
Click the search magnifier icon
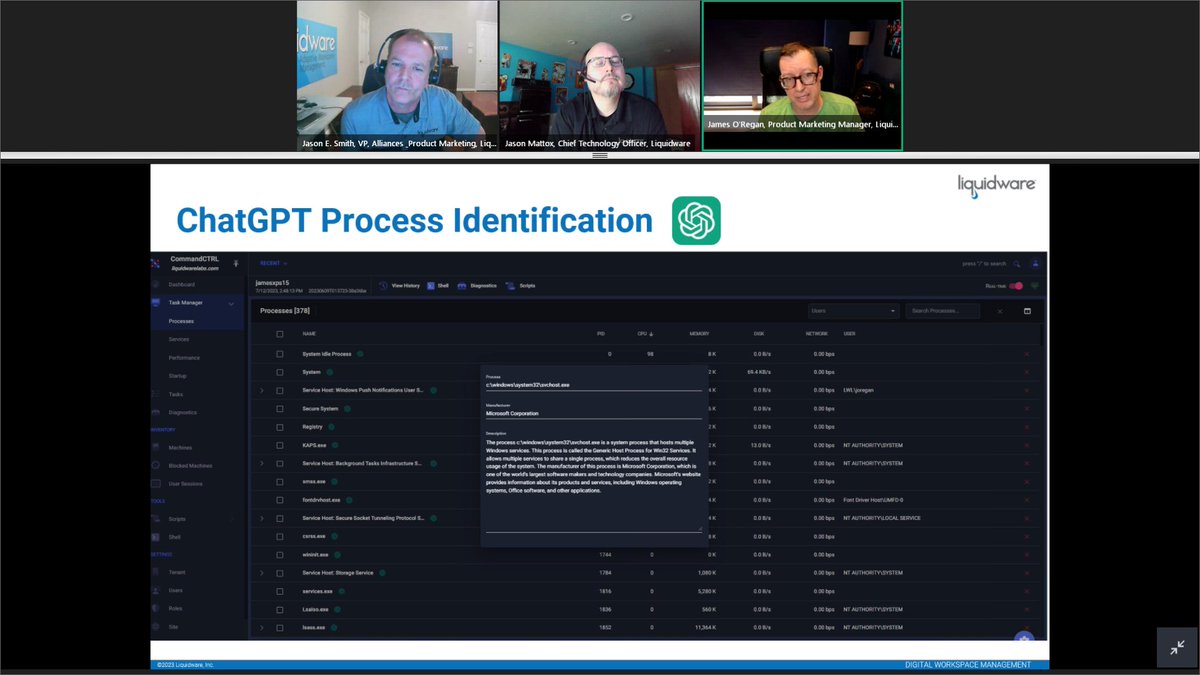point(1017,264)
